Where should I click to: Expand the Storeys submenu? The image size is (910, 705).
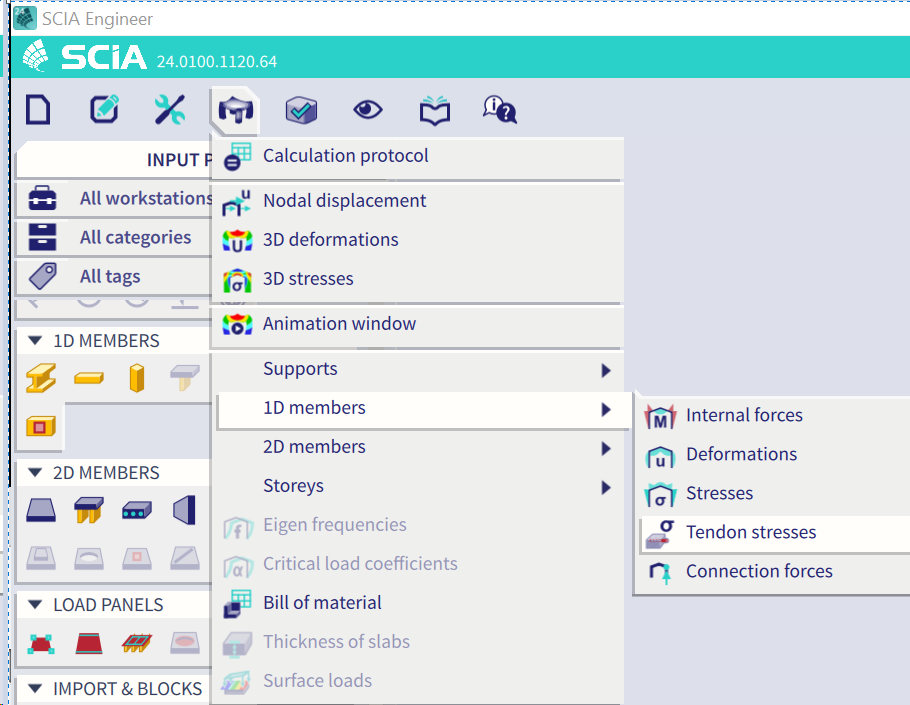point(293,486)
